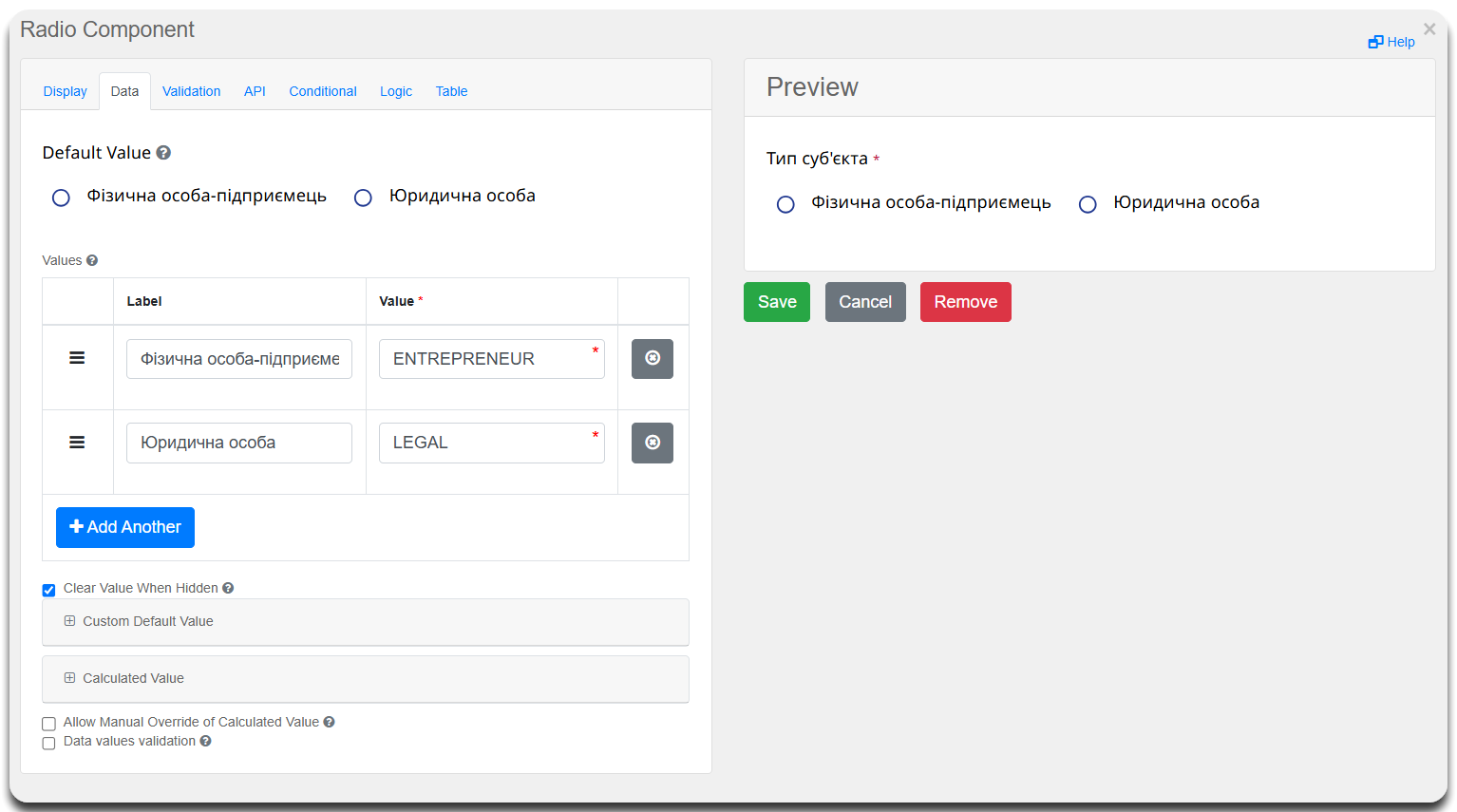Click Data values validation help icon
The height and width of the screenshot is (812, 1457).
tap(205, 741)
